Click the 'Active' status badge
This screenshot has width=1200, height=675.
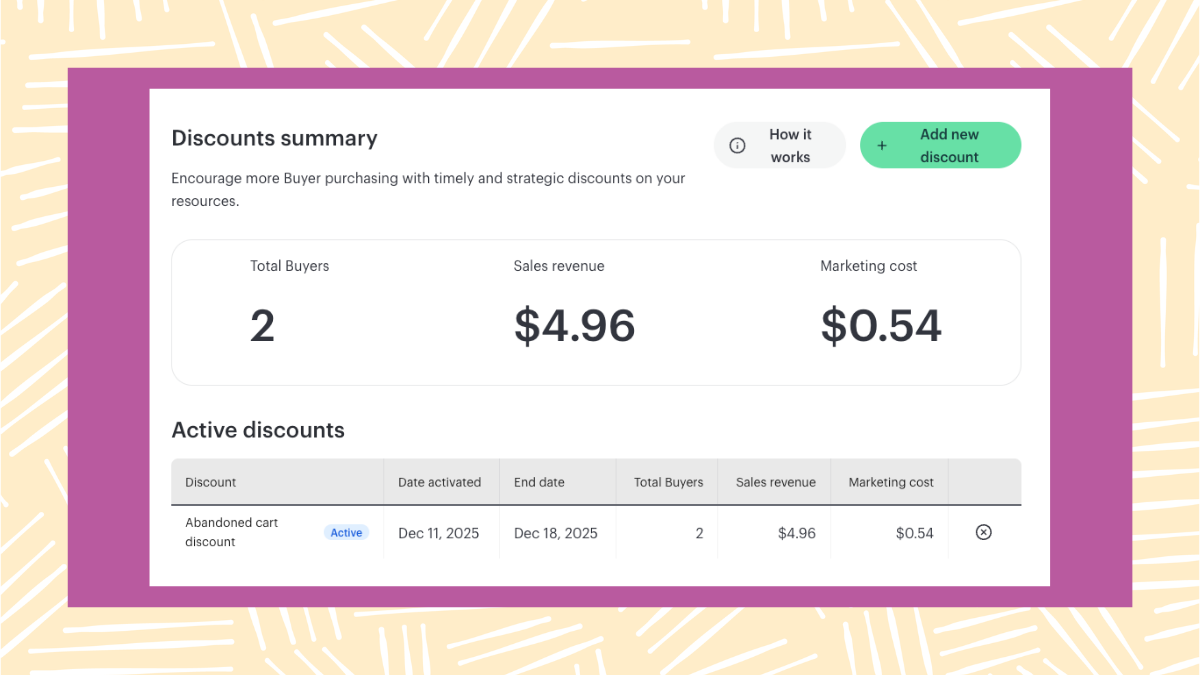click(x=346, y=533)
